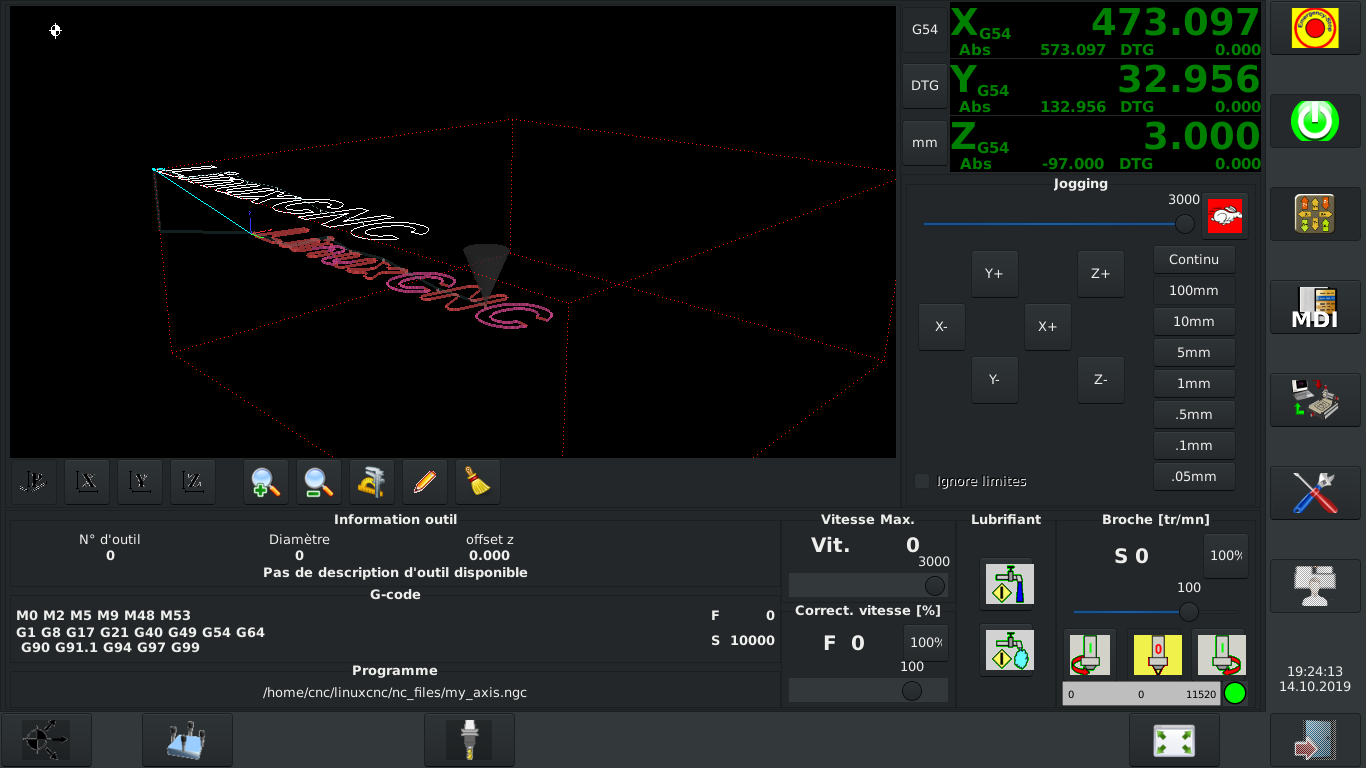
Task: Jog Z- axis button
Action: (x=1100, y=379)
